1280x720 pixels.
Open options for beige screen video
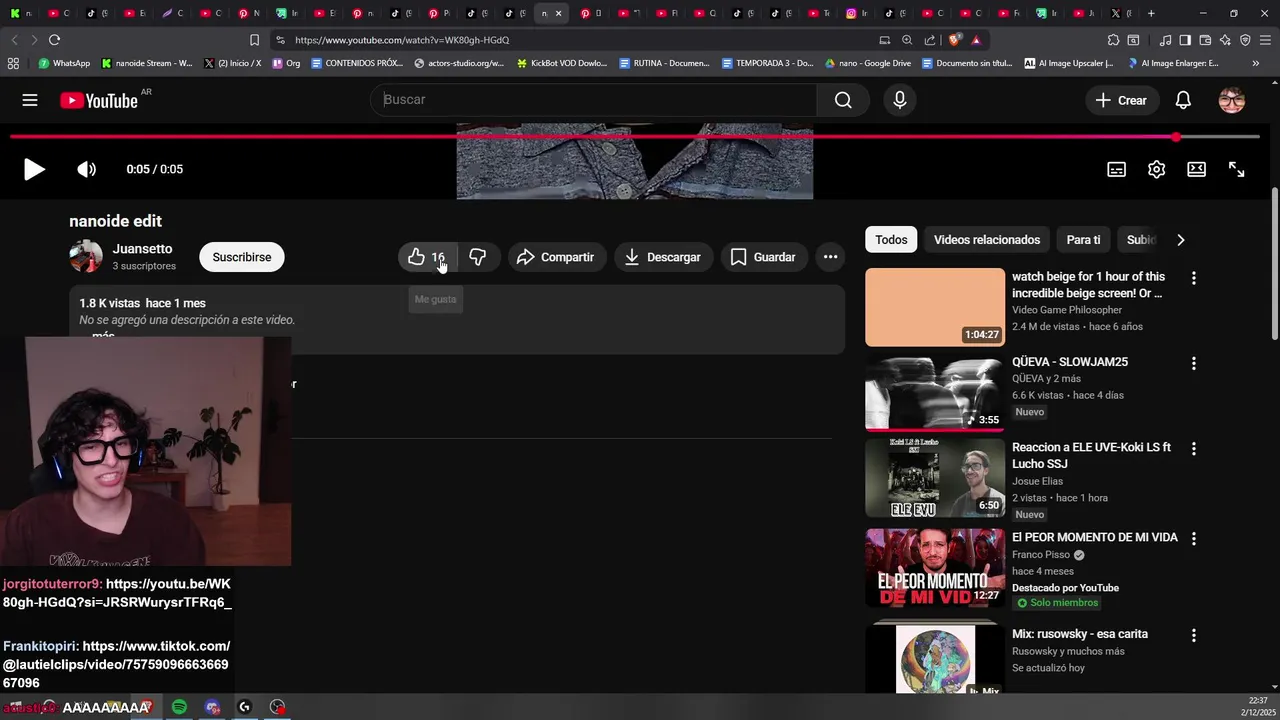pyautogui.click(x=1193, y=278)
